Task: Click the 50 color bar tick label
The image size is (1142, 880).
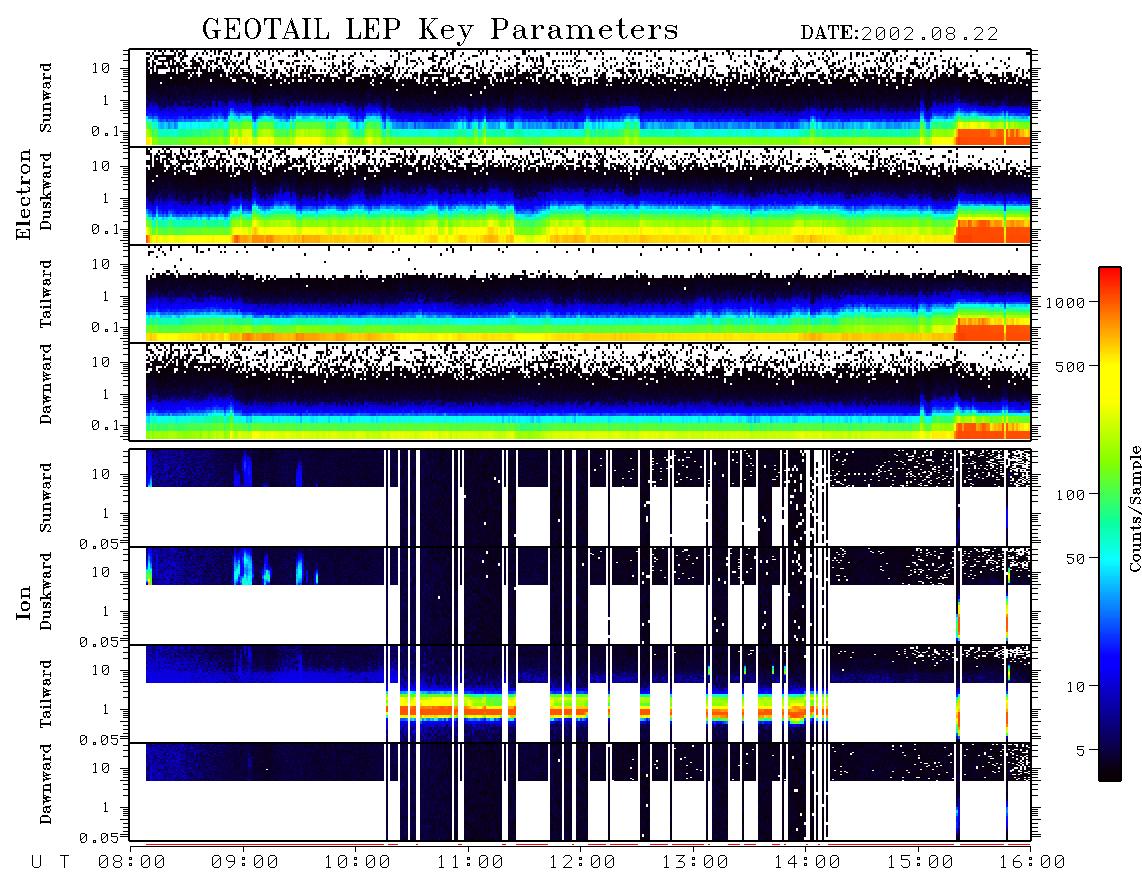Action: [1075, 559]
